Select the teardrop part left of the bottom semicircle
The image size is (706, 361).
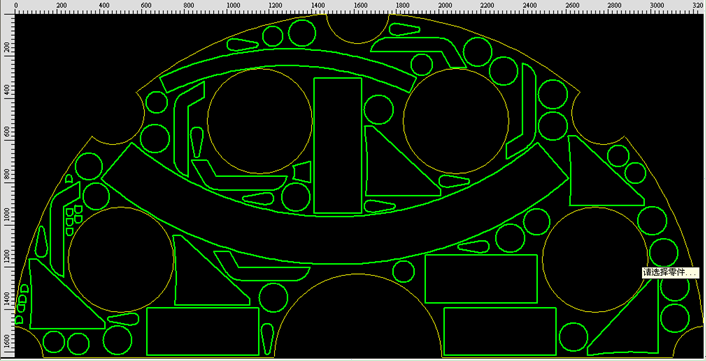coord(267,339)
